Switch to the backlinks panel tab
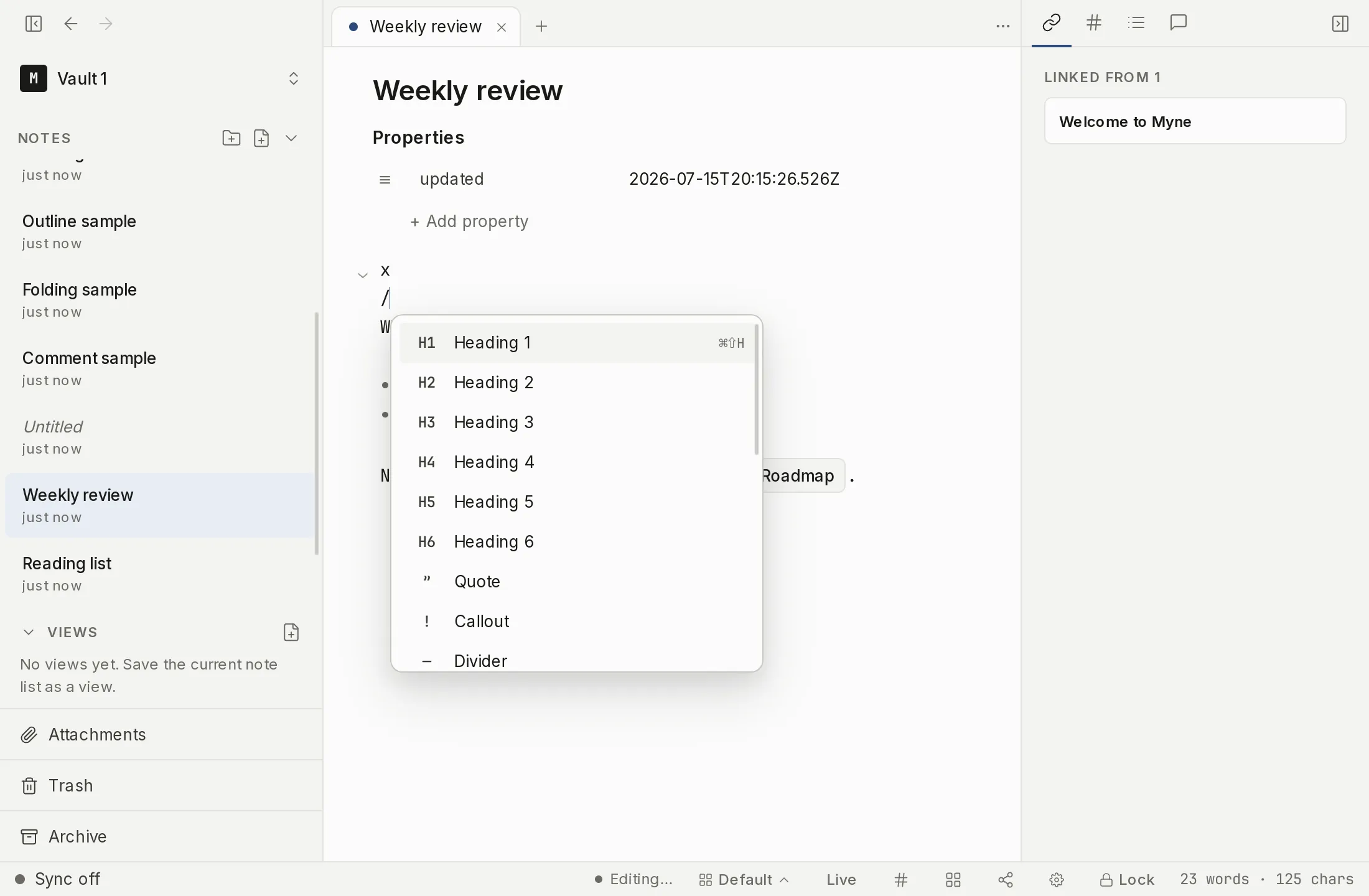The height and width of the screenshot is (896, 1369). click(x=1052, y=24)
